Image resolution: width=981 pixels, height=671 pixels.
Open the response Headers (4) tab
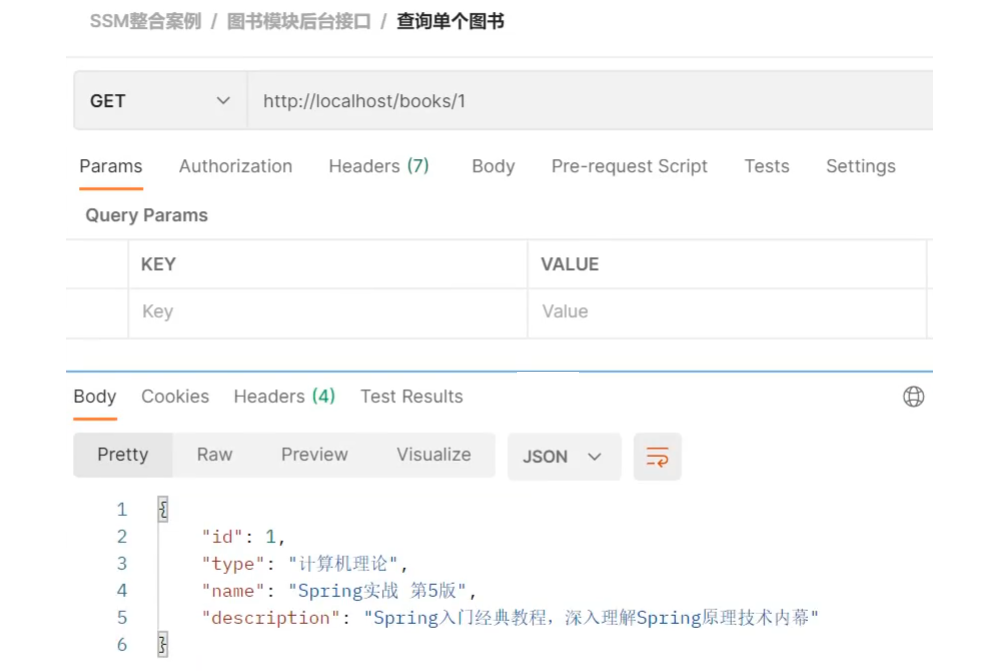pyautogui.click(x=284, y=396)
